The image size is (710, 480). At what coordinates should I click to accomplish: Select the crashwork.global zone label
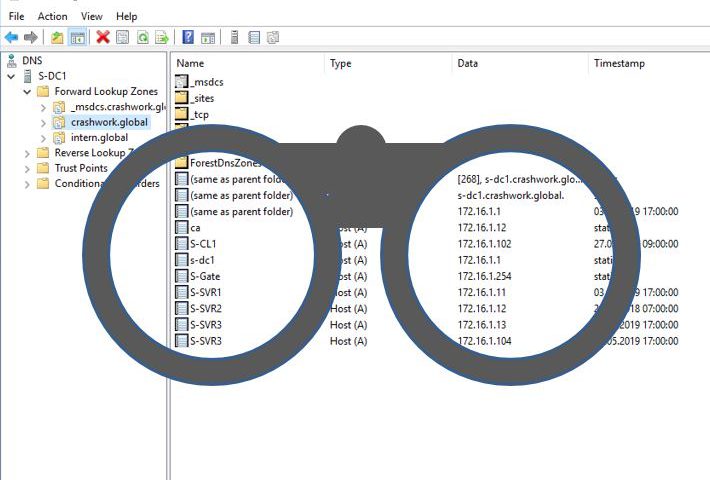coord(109,122)
